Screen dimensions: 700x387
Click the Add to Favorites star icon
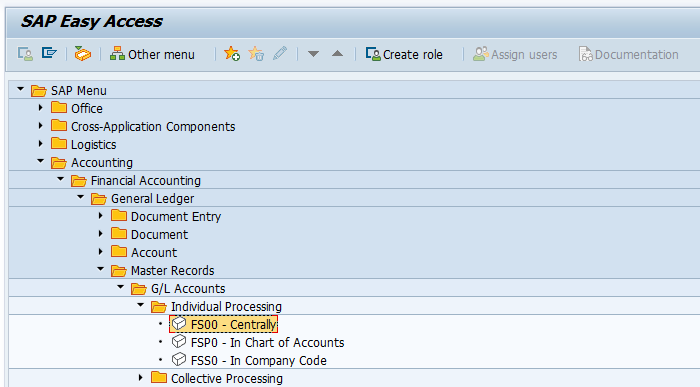(x=232, y=54)
